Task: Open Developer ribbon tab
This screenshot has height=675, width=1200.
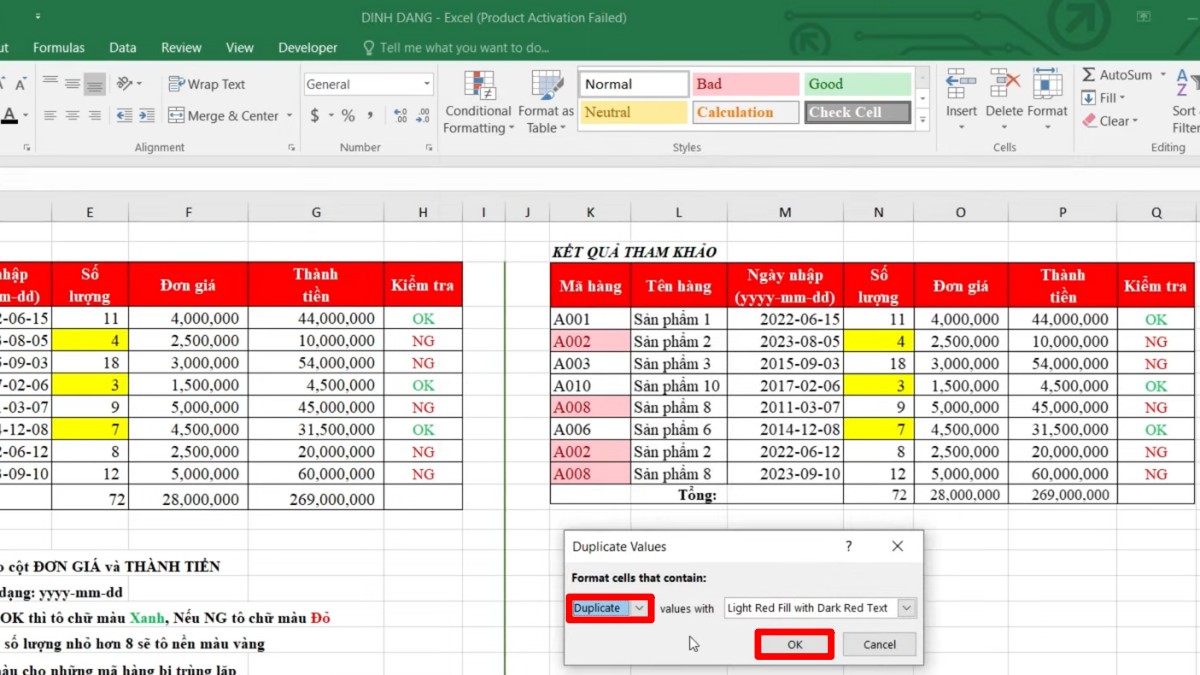Action: 308,47
